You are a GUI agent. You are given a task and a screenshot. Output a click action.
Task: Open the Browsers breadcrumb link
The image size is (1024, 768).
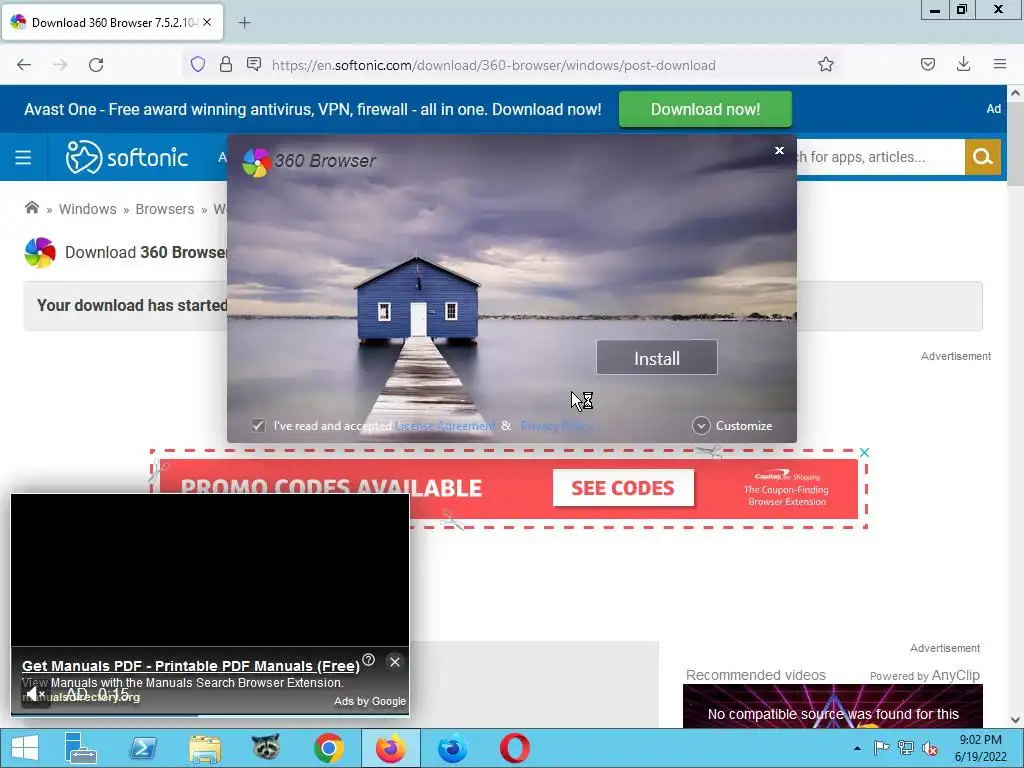[165, 209]
